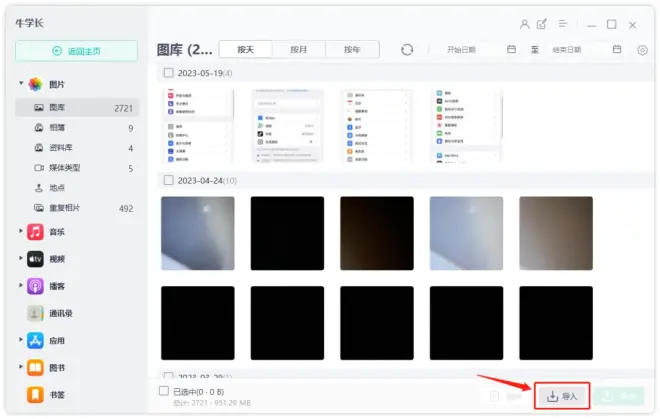Open the dark brown photo thumbnail
Screen dimensions: 660x419
click(x=377, y=233)
